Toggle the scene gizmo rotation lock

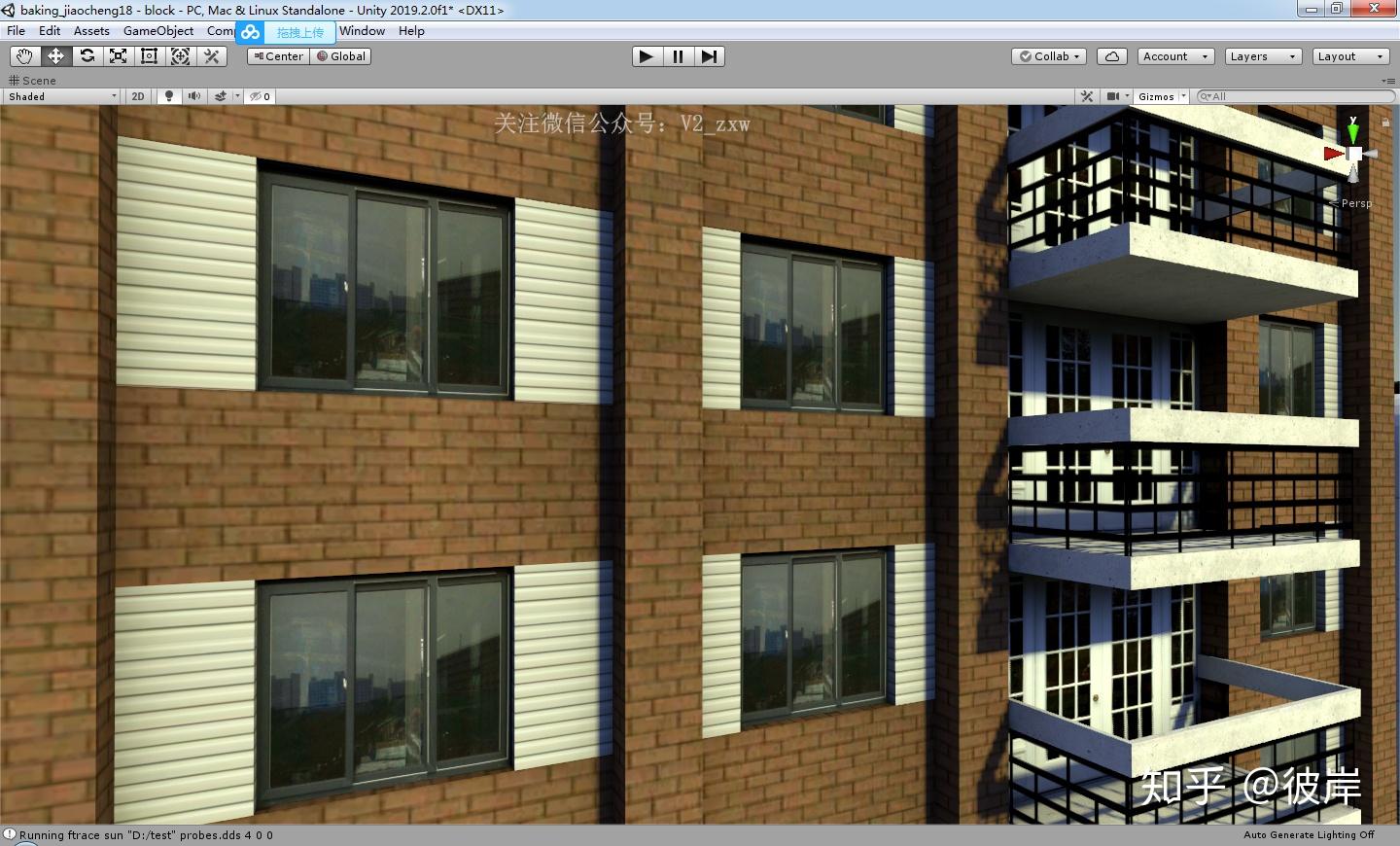[x=1385, y=123]
